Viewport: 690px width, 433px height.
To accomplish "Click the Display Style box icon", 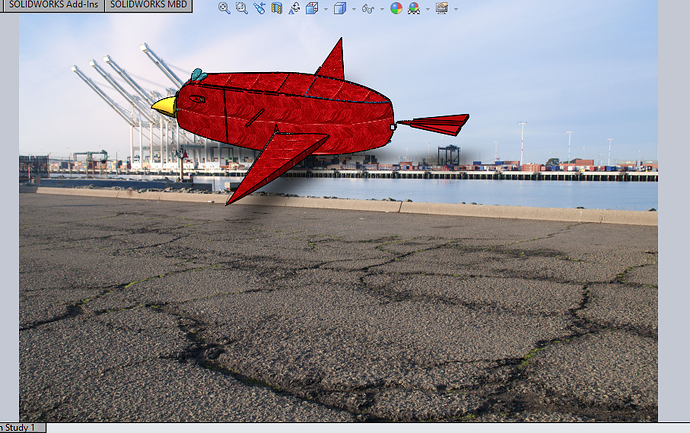I will [339, 8].
